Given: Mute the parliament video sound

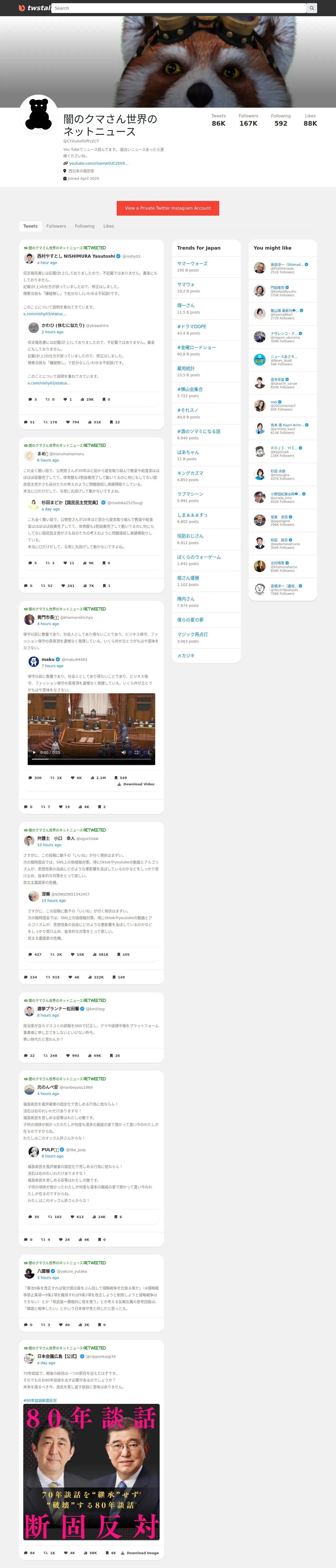Looking at the screenshot, I should pos(124,752).
